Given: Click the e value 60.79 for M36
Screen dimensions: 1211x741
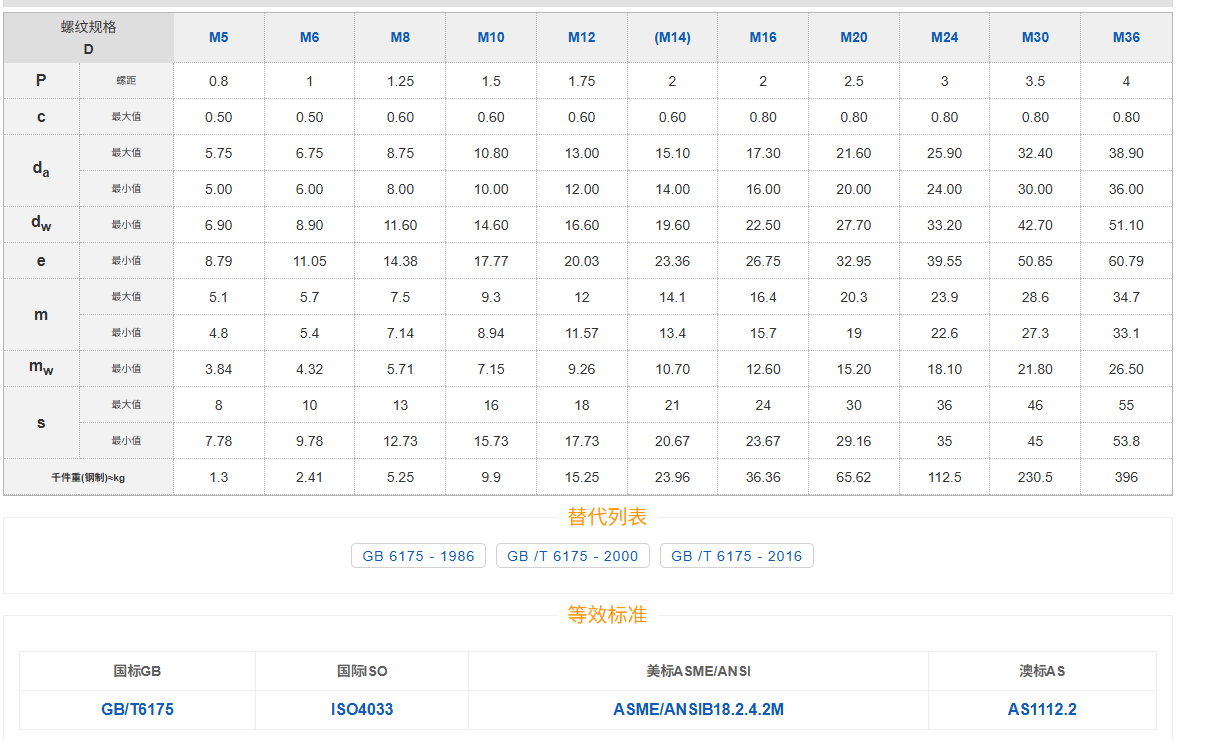Looking at the screenshot, I should [1126, 261].
